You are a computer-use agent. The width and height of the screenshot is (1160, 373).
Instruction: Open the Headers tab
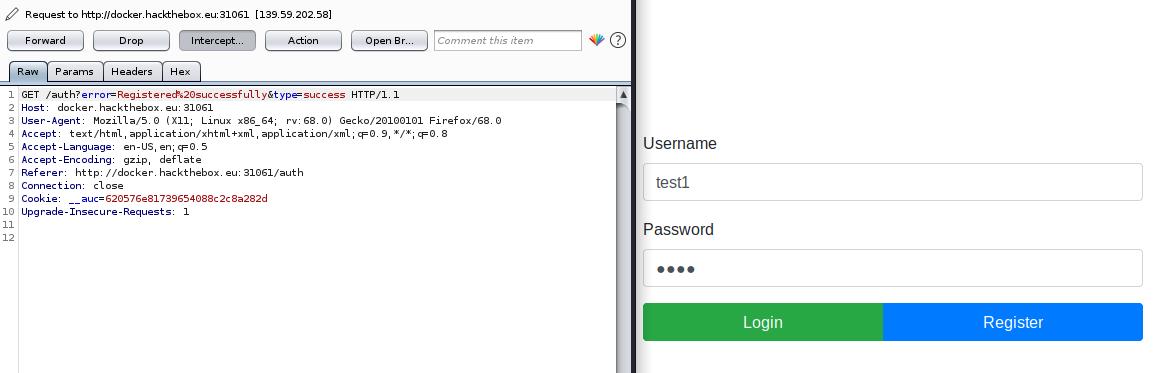point(132,72)
